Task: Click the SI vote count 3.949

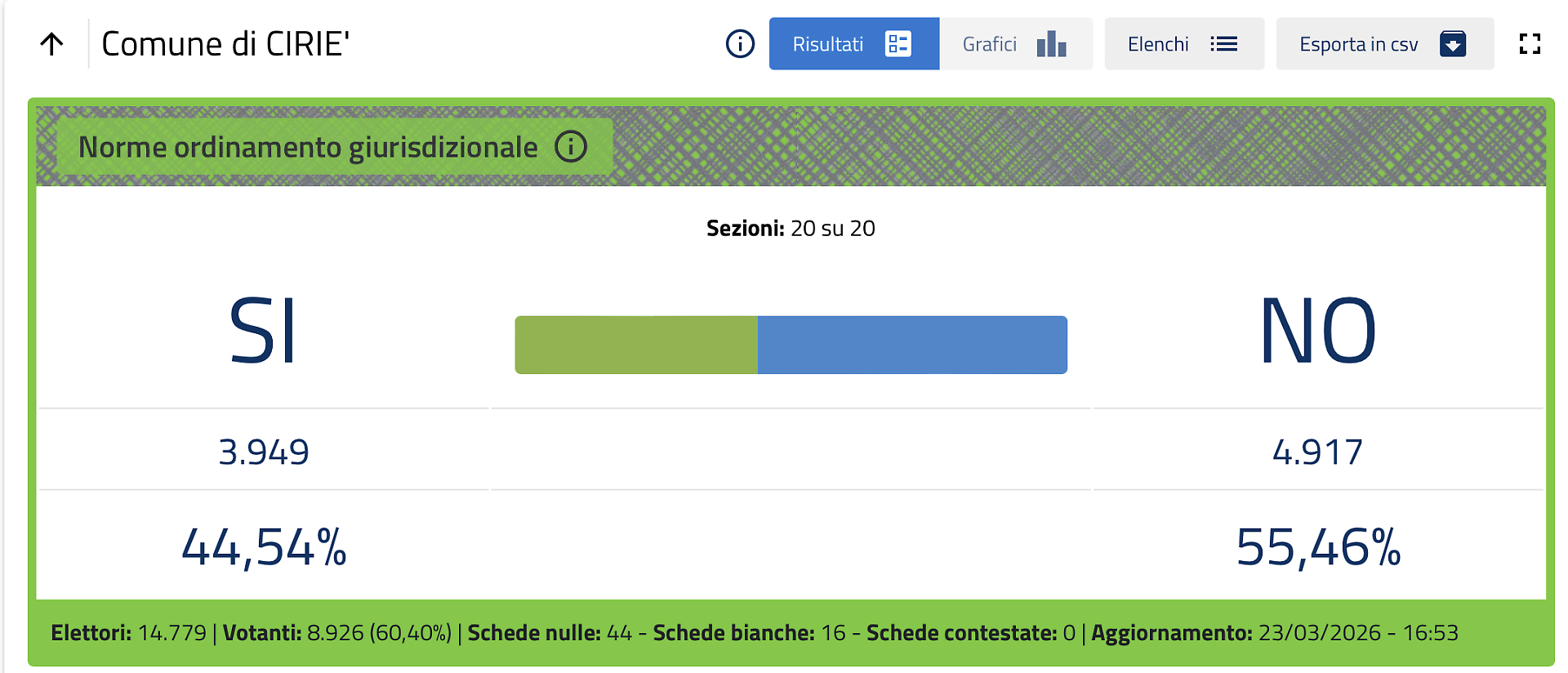Action: [264, 452]
